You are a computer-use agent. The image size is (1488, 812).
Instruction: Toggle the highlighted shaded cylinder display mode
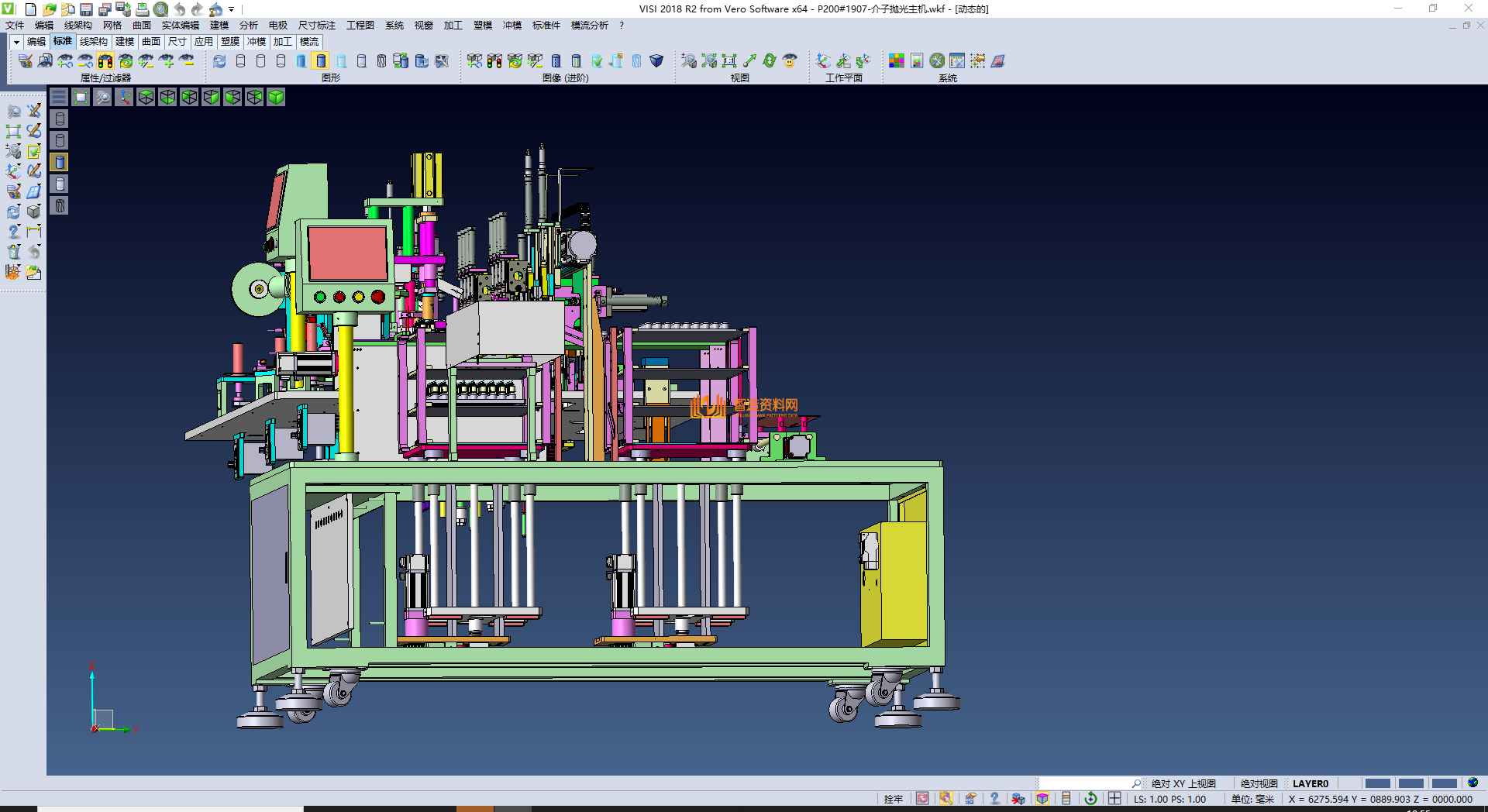[321, 61]
